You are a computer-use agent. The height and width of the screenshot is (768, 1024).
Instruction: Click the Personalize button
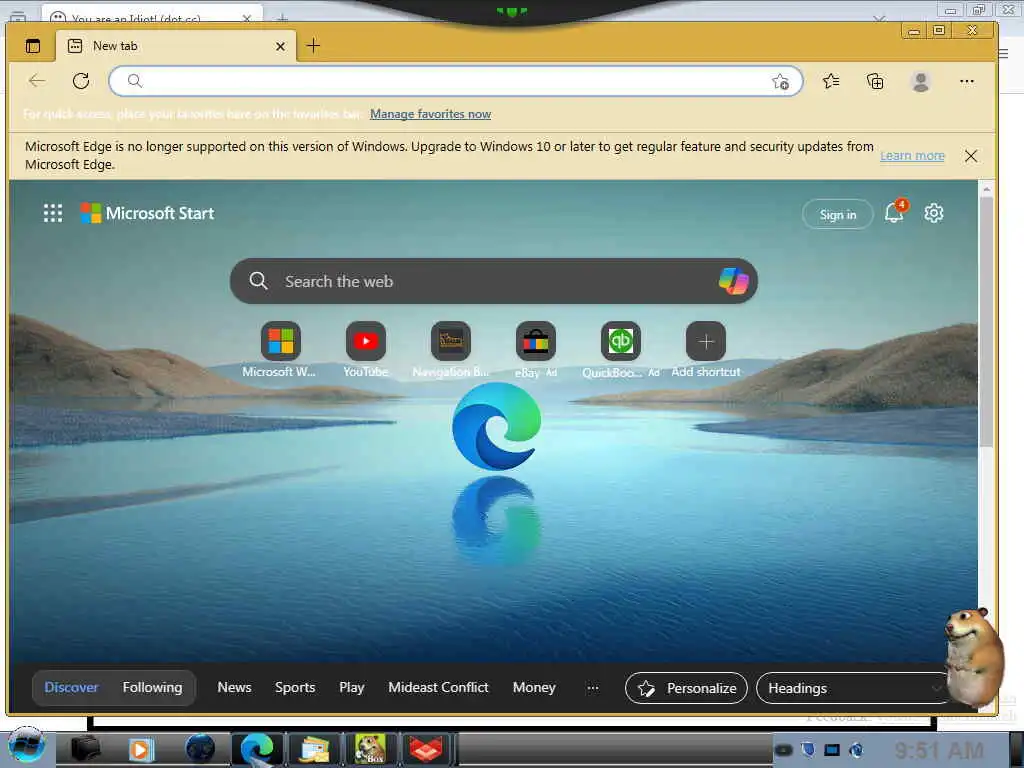tap(686, 688)
